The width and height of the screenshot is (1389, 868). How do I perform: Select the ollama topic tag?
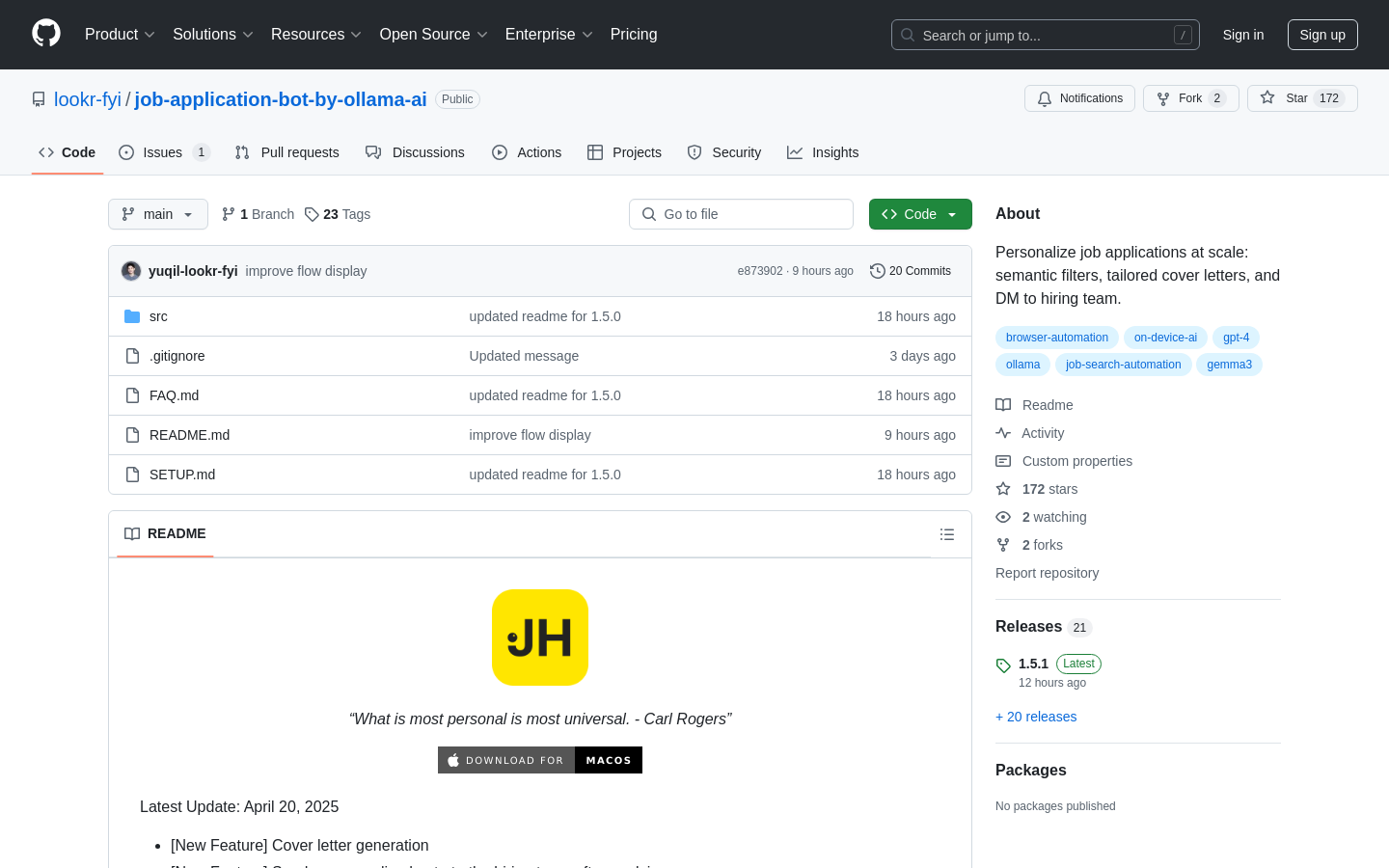[1022, 365]
